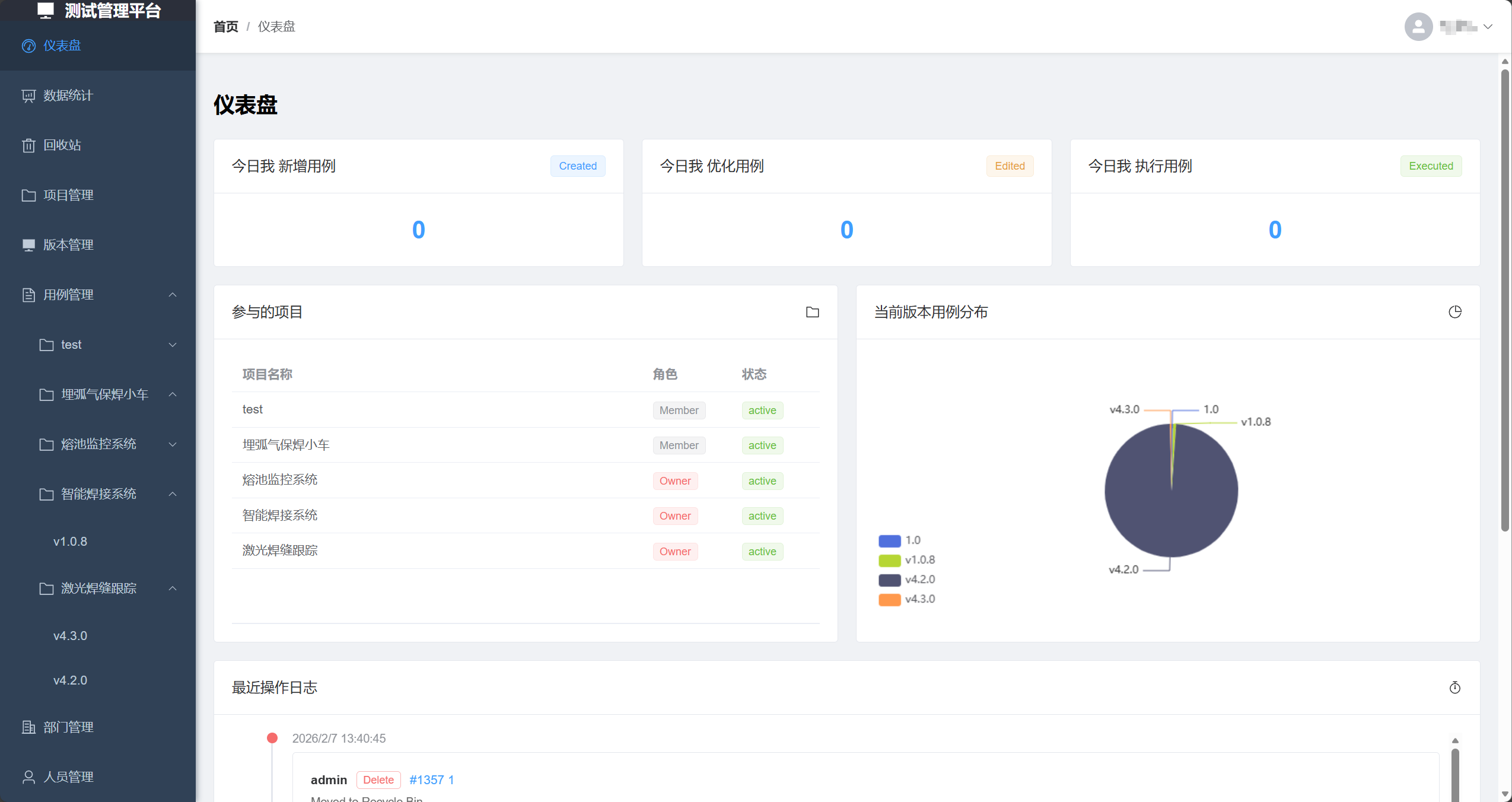The width and height of the screenshot is (1512, 802).
Task: Collapse the 用例管理 menu chevron
Action: 173,295
